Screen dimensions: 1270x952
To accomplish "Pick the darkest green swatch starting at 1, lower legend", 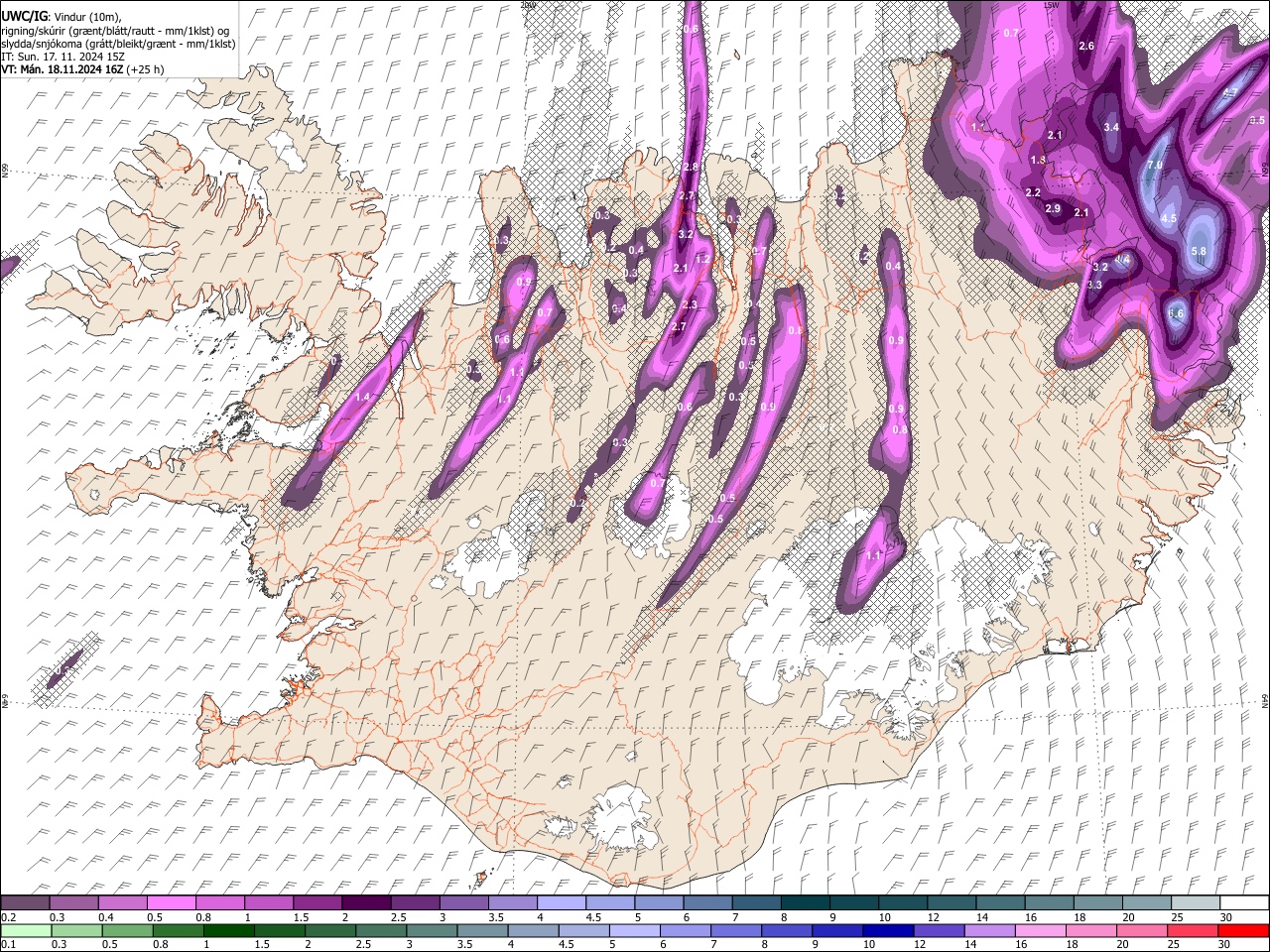I will pyautogui.click(x=229, y=931).
